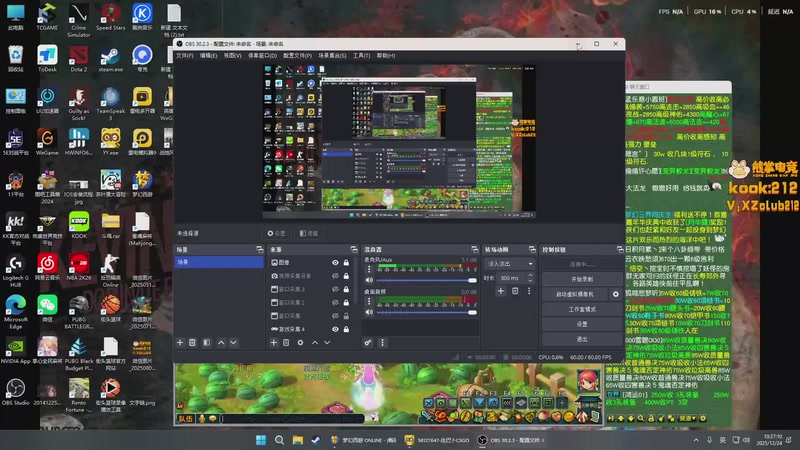Unlock the 游戏采集 4 source lock icon
Viewport: 800px width, 450px height.
point(346,329)
